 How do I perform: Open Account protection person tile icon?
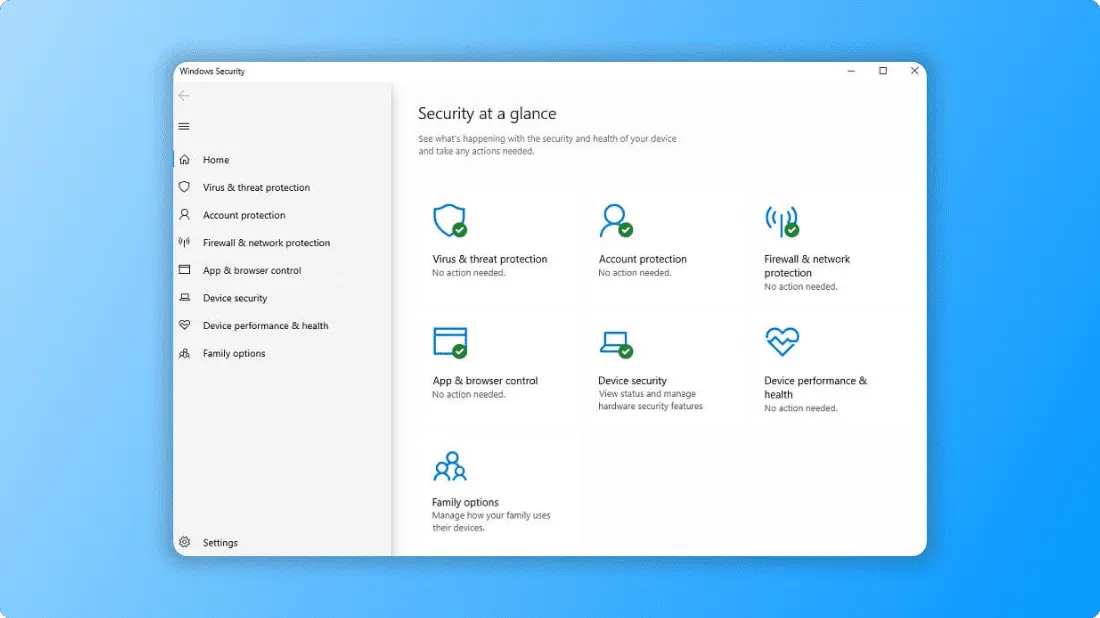point(616,221)
